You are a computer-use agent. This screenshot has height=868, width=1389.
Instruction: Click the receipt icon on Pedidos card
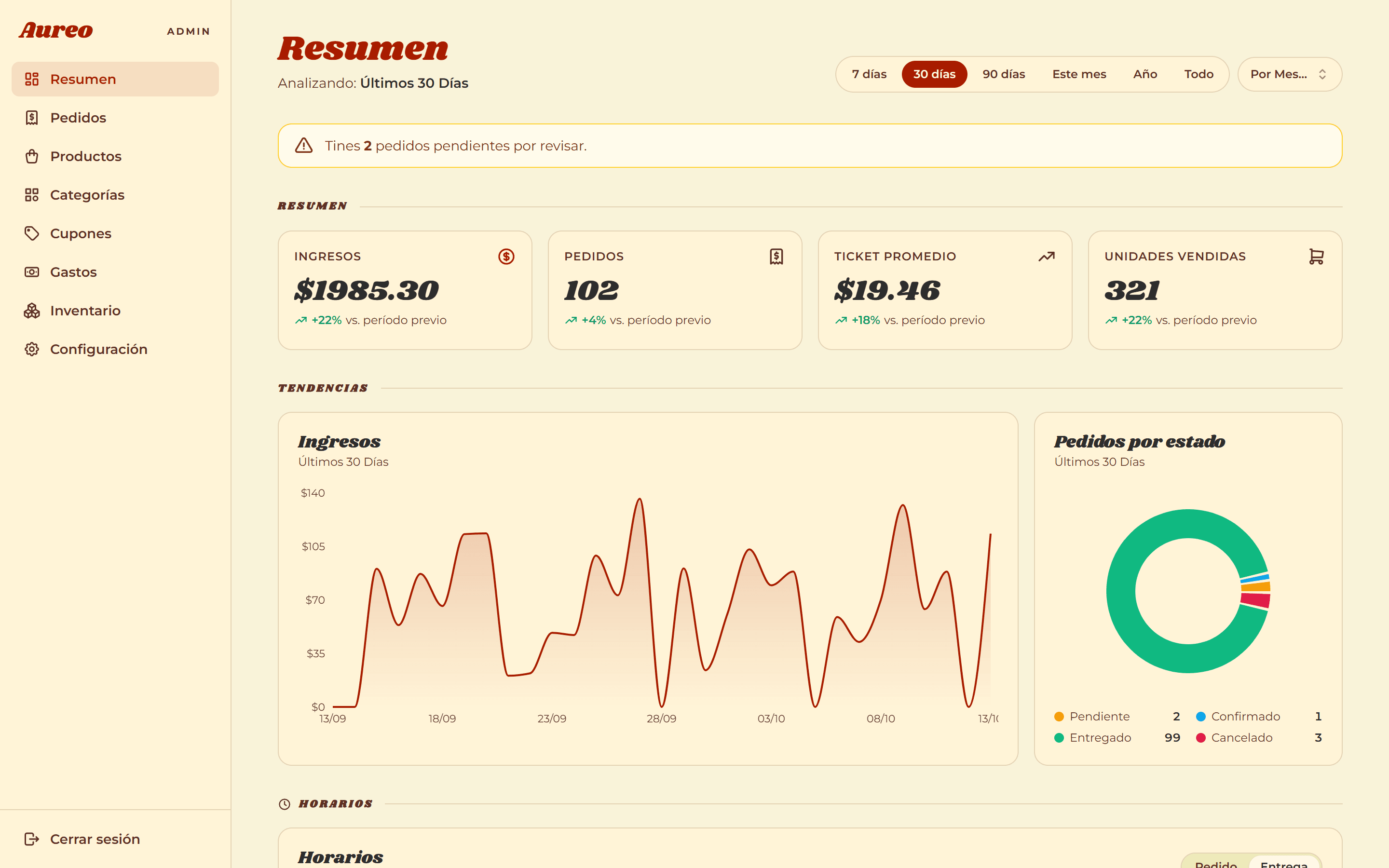(776, 256)
